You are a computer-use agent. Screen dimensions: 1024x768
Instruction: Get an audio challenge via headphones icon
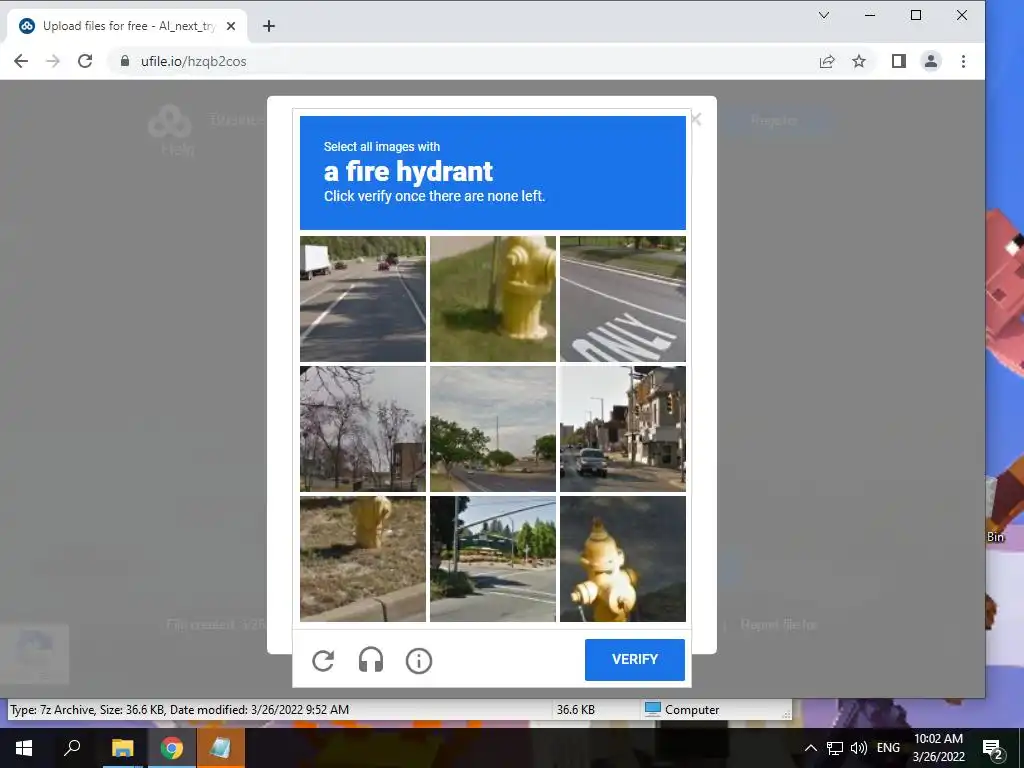[x=371, y=660]
